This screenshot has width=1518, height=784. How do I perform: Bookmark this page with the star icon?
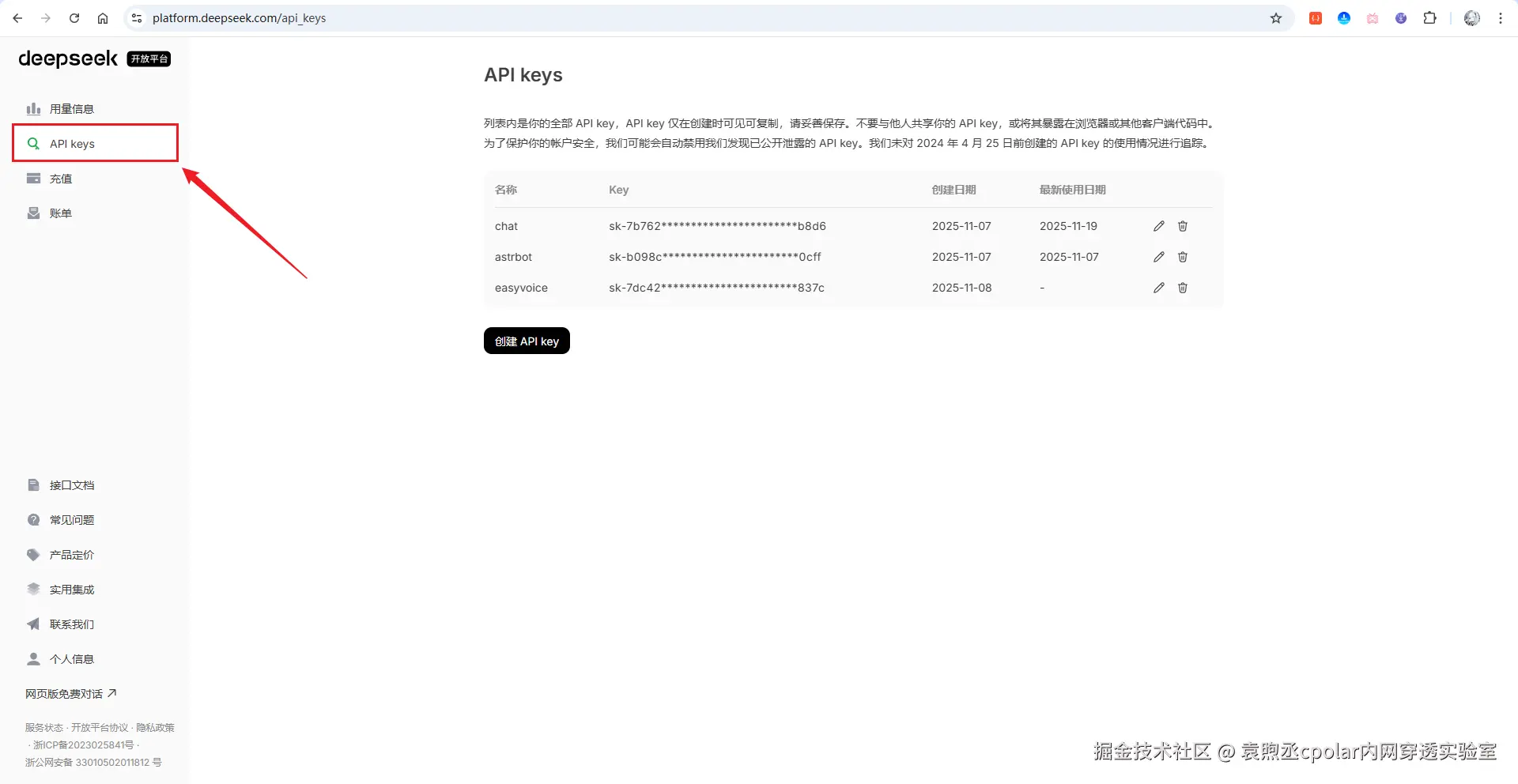(1276, 18)
